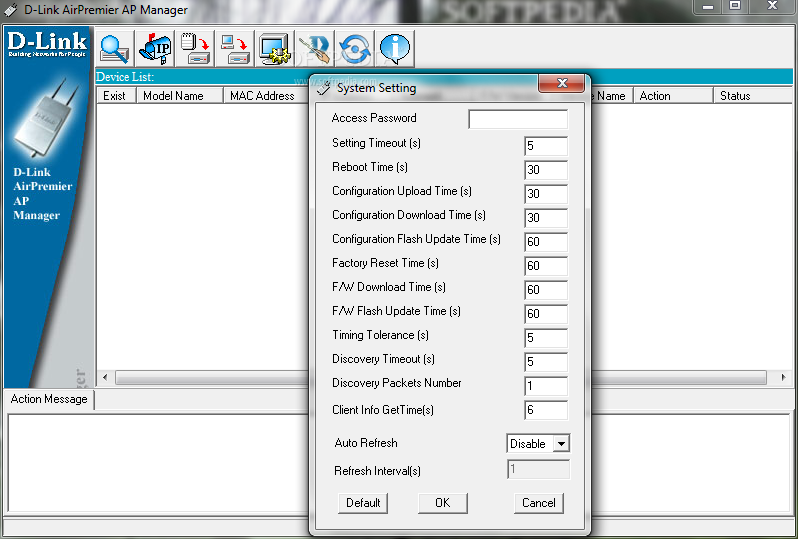798x539 pixels.
Task: Click the System Setting dialog title icon
Action: tap(323, 88)
